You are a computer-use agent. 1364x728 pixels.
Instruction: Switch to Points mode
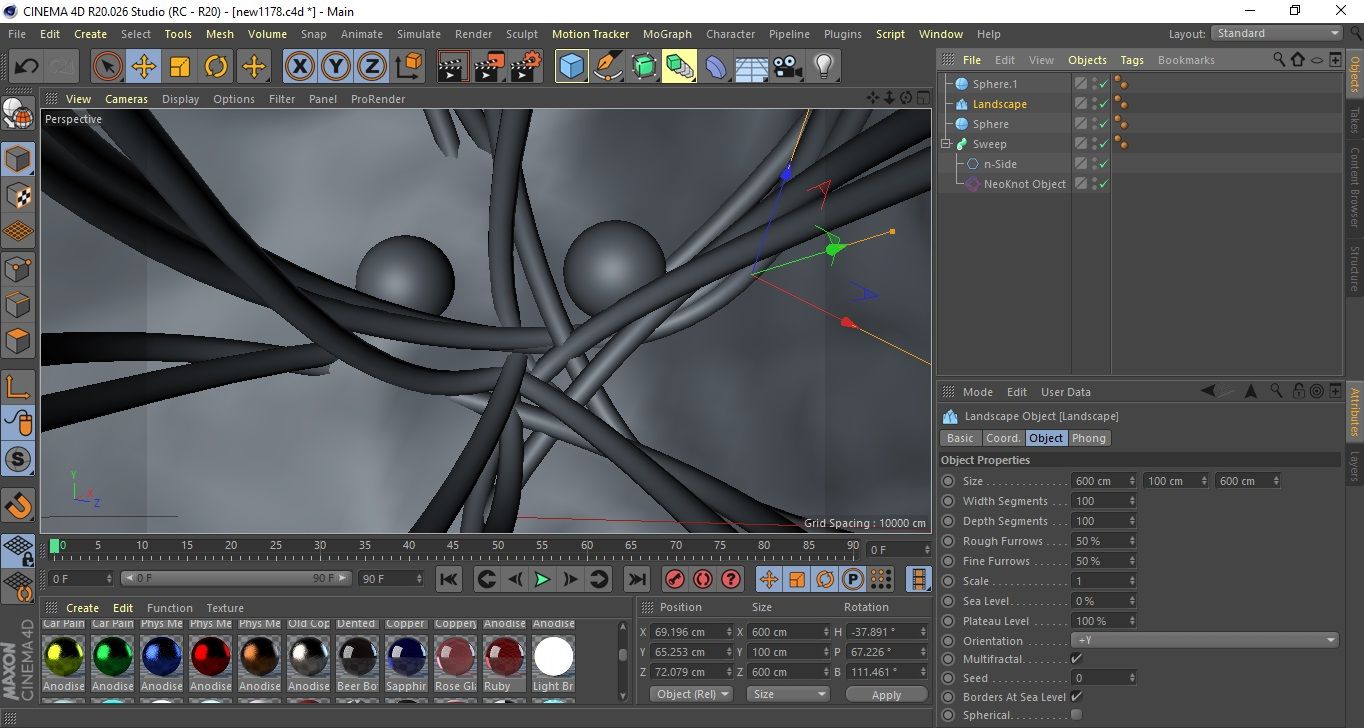coord(18,268)
